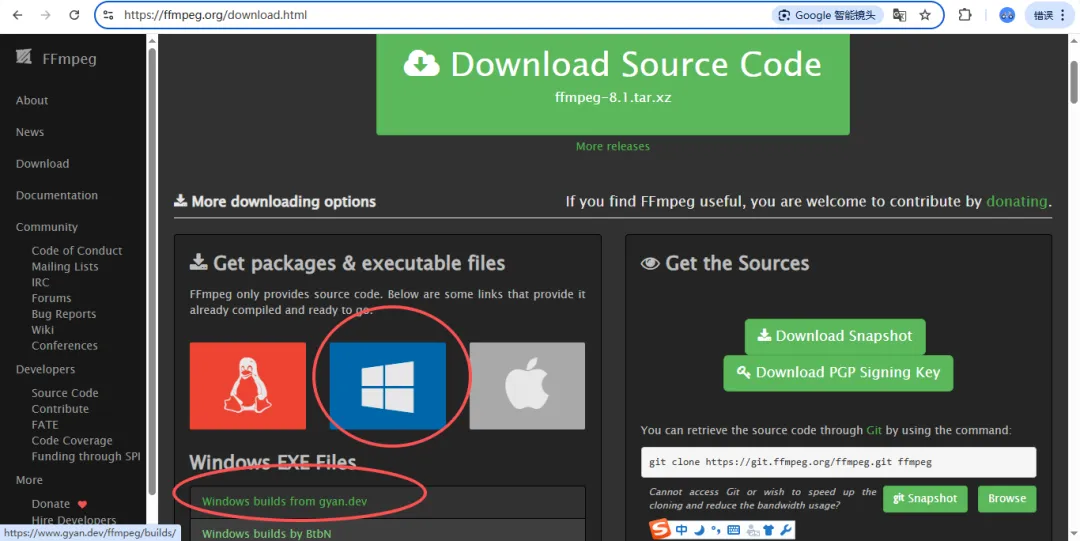Click the git Snapshot button

[925, 499]
